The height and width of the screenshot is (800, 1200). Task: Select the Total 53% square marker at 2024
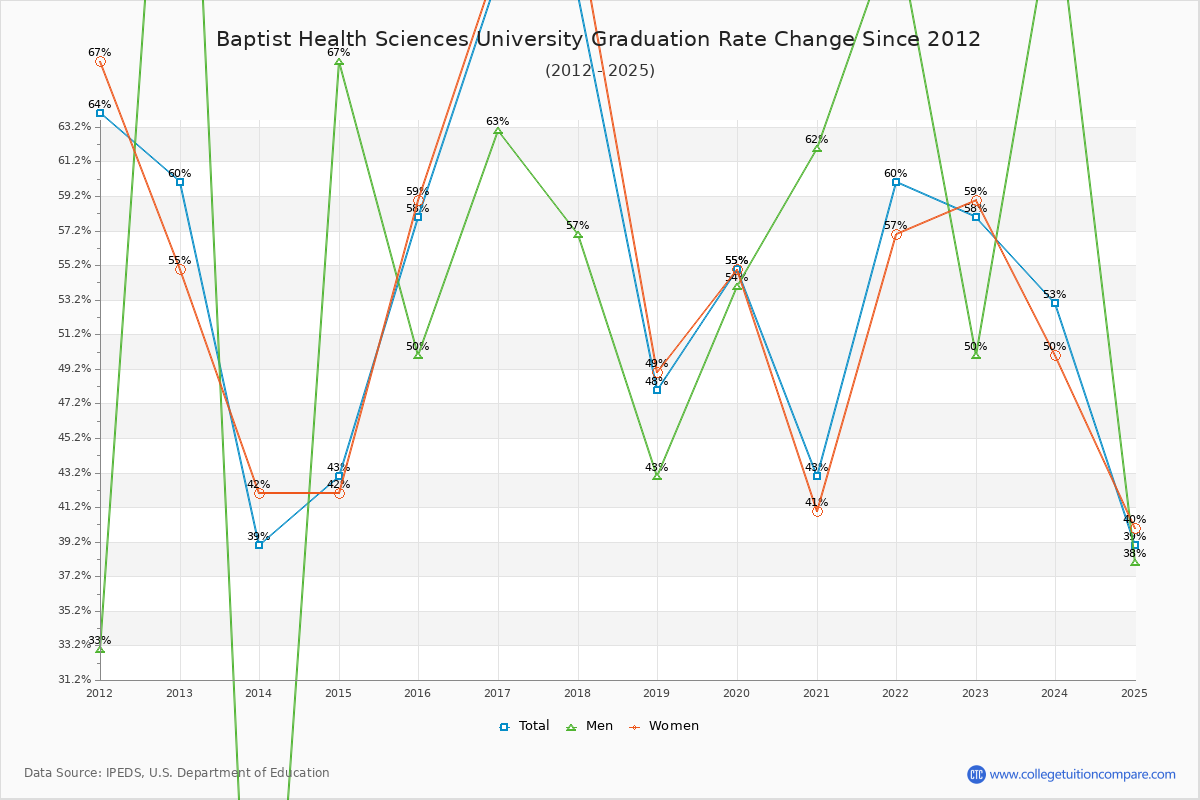coord(1055,303)
